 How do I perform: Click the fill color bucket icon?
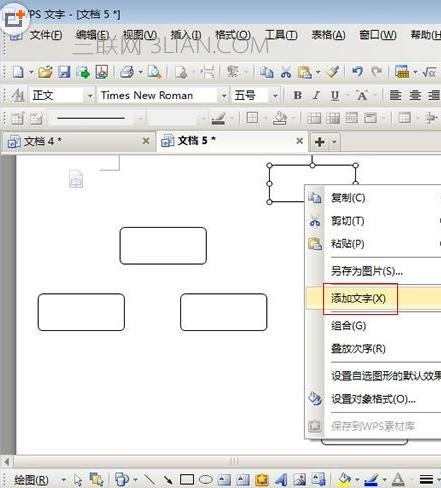tap(344, 479)
